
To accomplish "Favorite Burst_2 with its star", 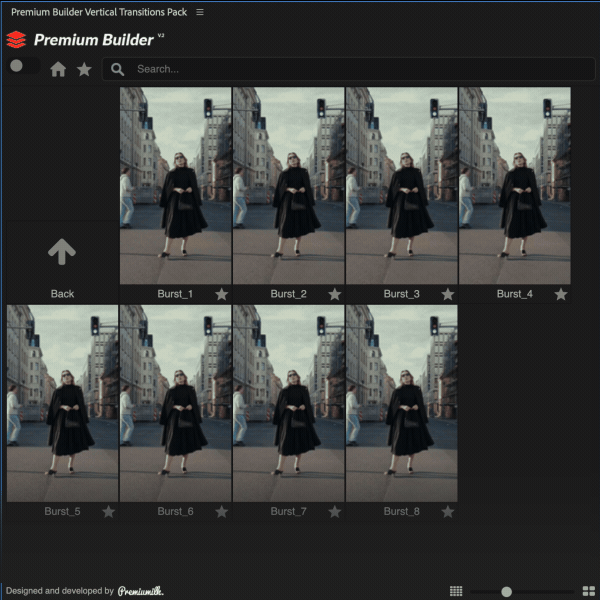I will (334, 294).
